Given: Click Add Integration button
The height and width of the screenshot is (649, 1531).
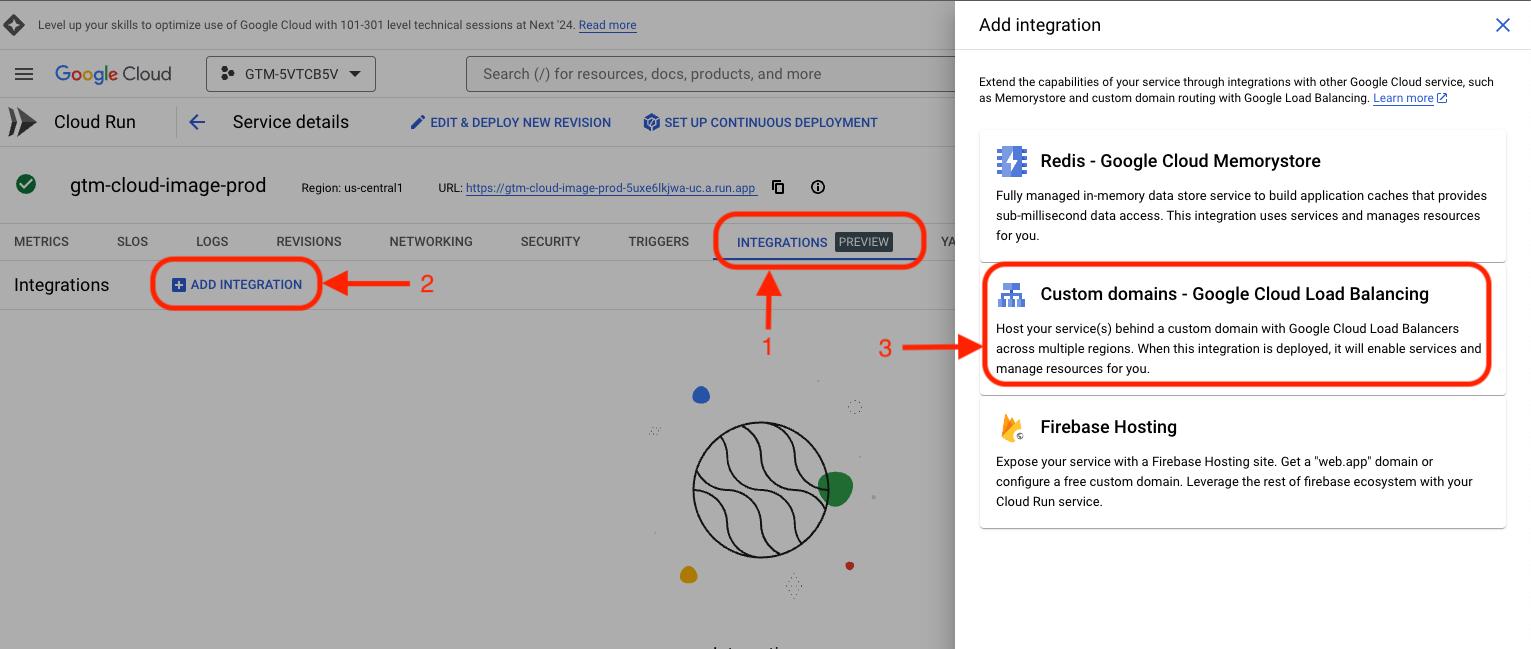Looking at the screenshot, I should [237, 285].
